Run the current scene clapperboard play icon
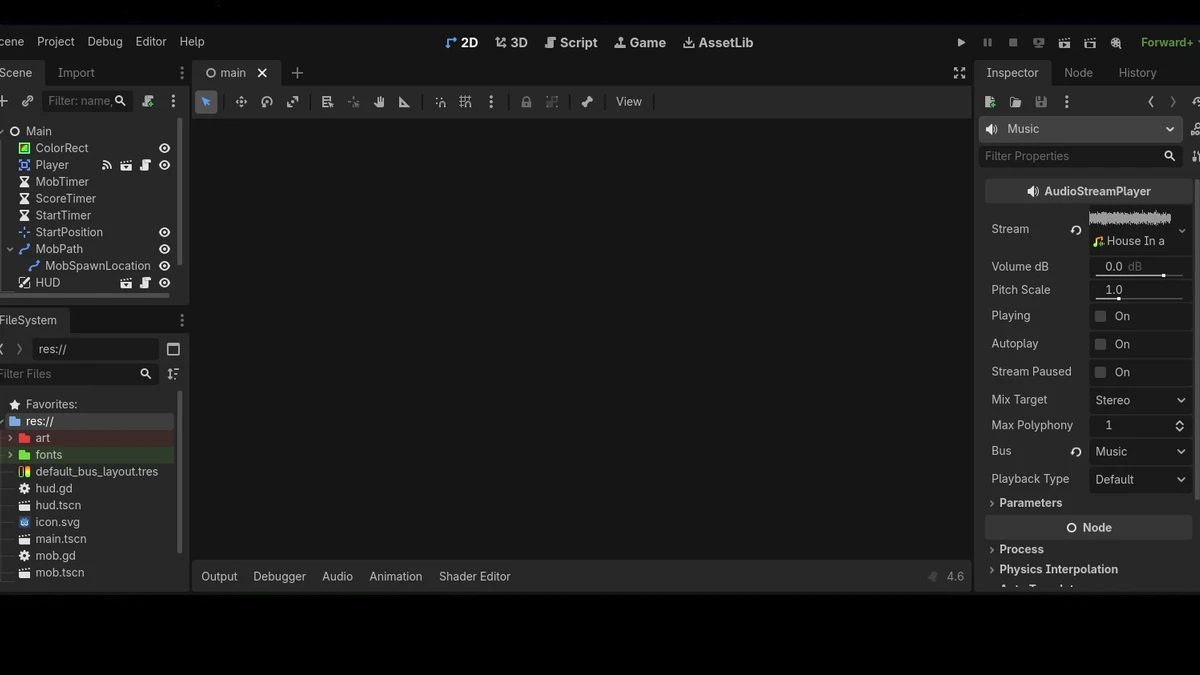1200x675 pixels. [1064, 43]
